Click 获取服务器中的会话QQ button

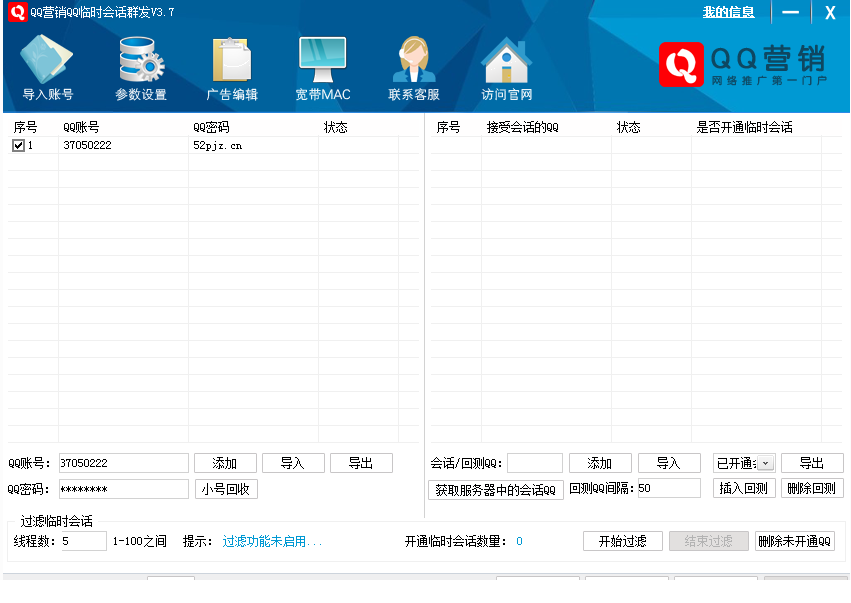[x=496, y=490]
